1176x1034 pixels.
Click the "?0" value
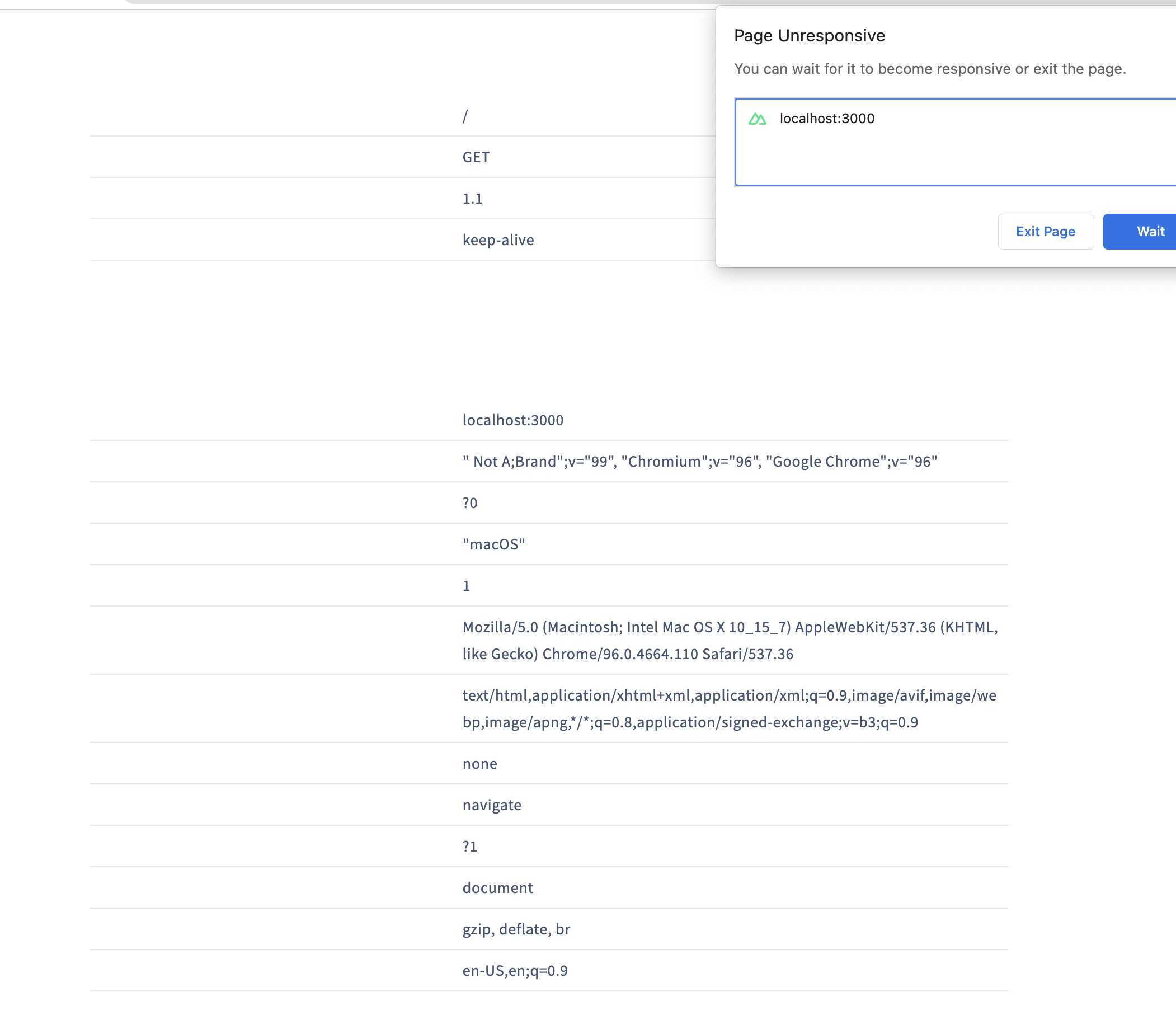click(x=469, y=503)
